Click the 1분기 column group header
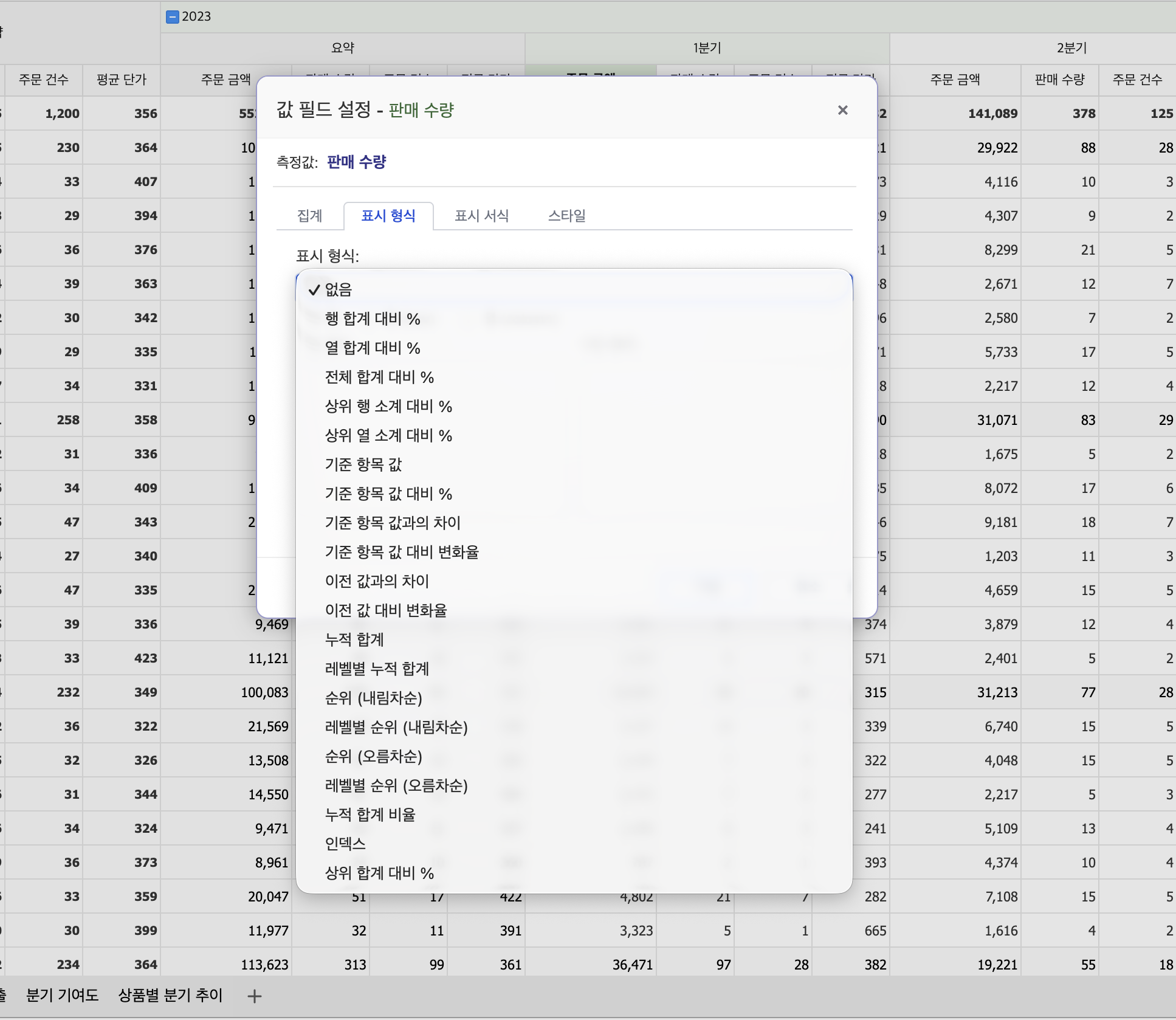The height and width of the screenshot is (1020, 1176). [x=707, y=48]
